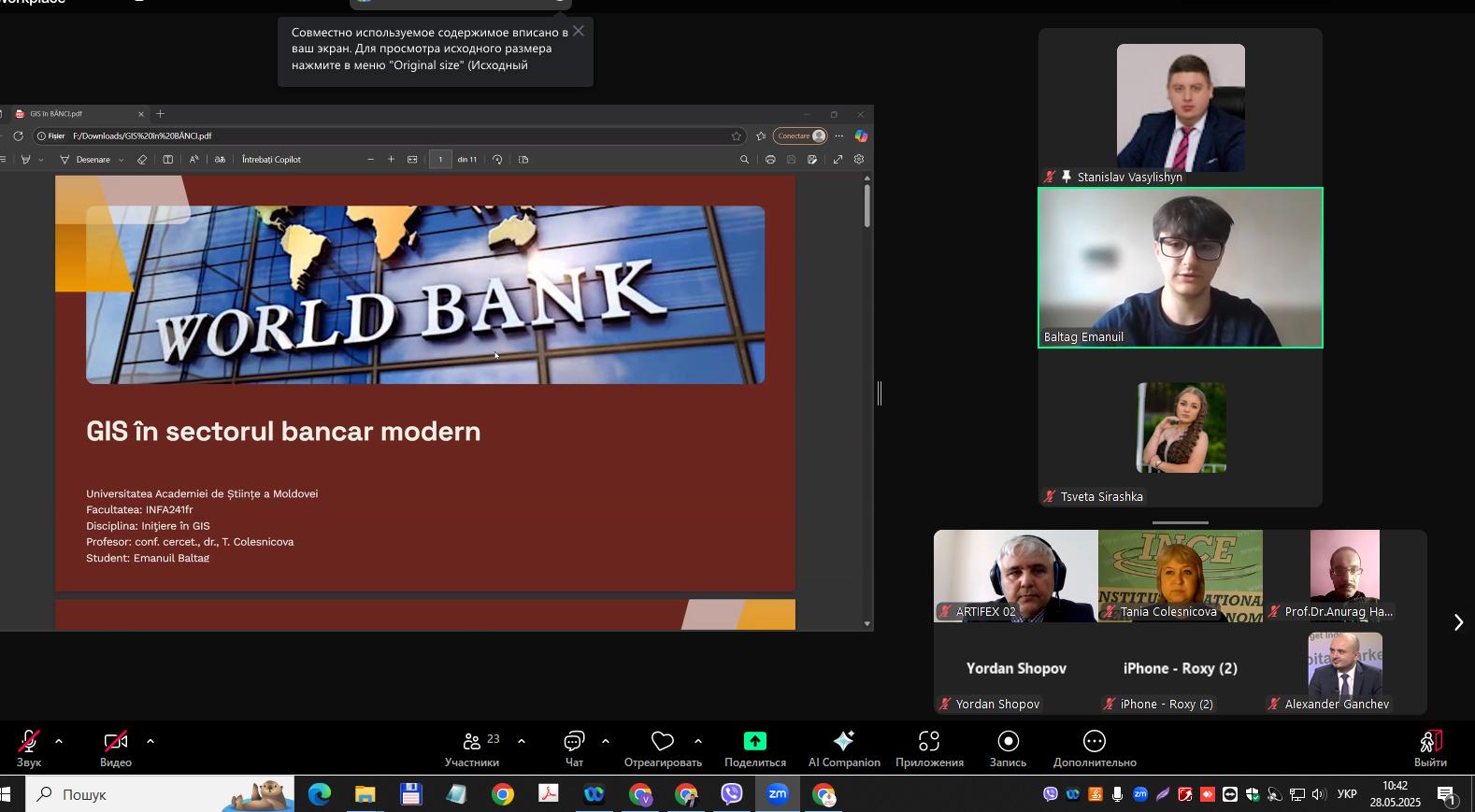The width and height of the screenshot is (1475, 812).
Task: Click the green Поделиться share screen button
Action: tap(755, 748)
